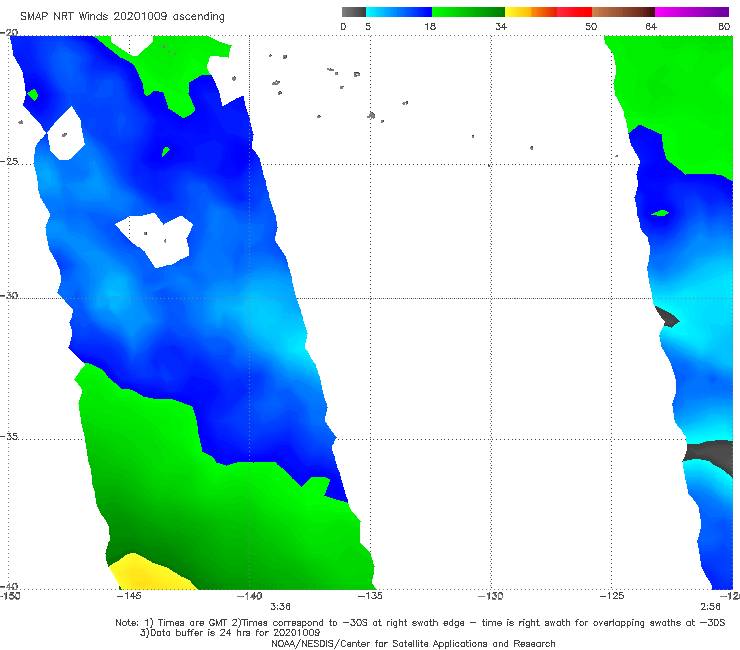
Task: Click the longitude label '-130'
Action: [x=491, y=596]
